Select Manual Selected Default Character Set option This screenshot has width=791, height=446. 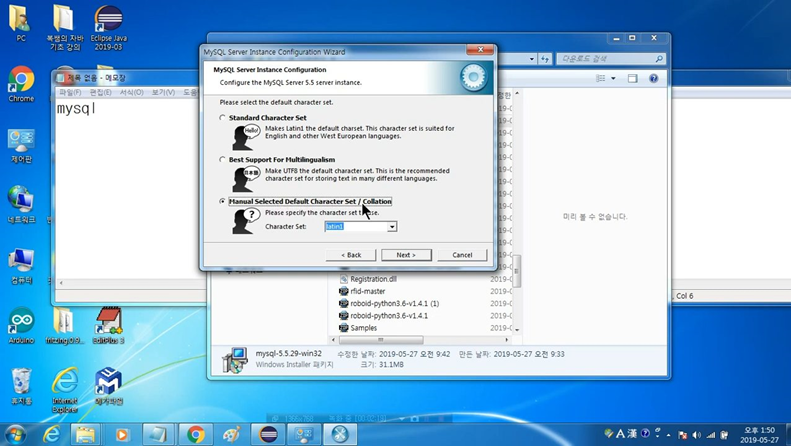click(x=222, y=201)
